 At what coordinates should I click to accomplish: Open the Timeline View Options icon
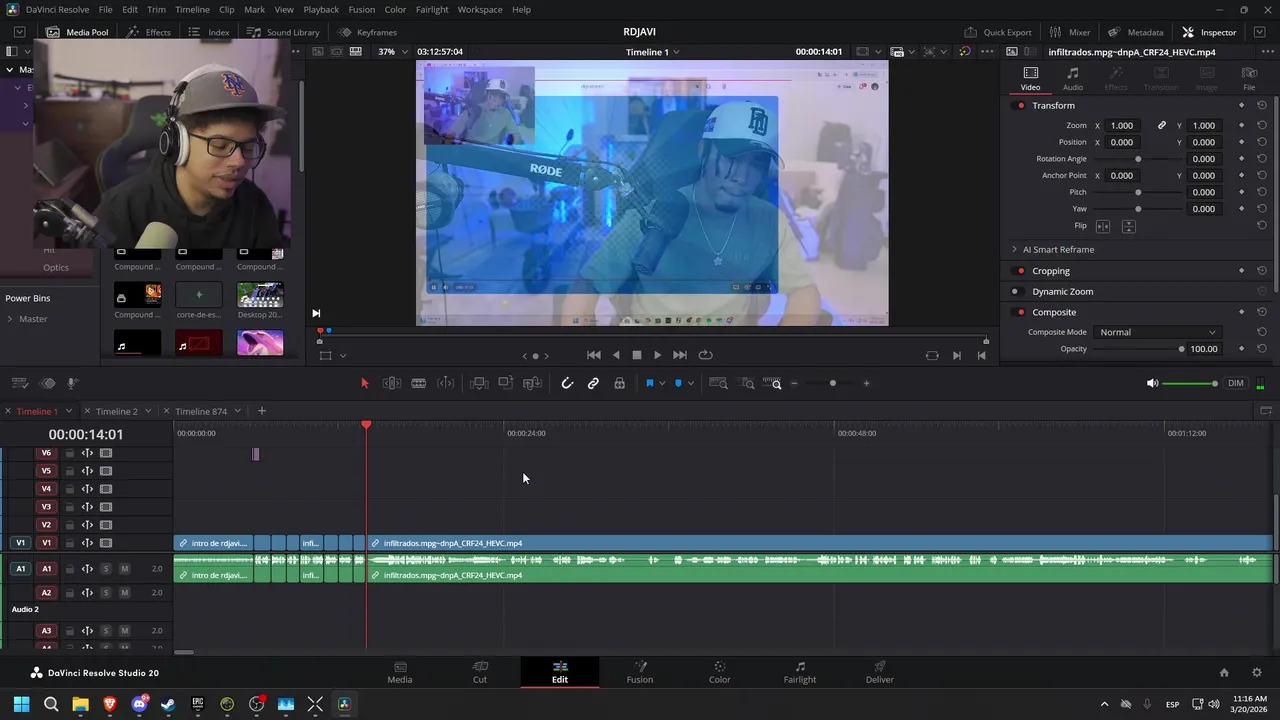coord(20,383)
